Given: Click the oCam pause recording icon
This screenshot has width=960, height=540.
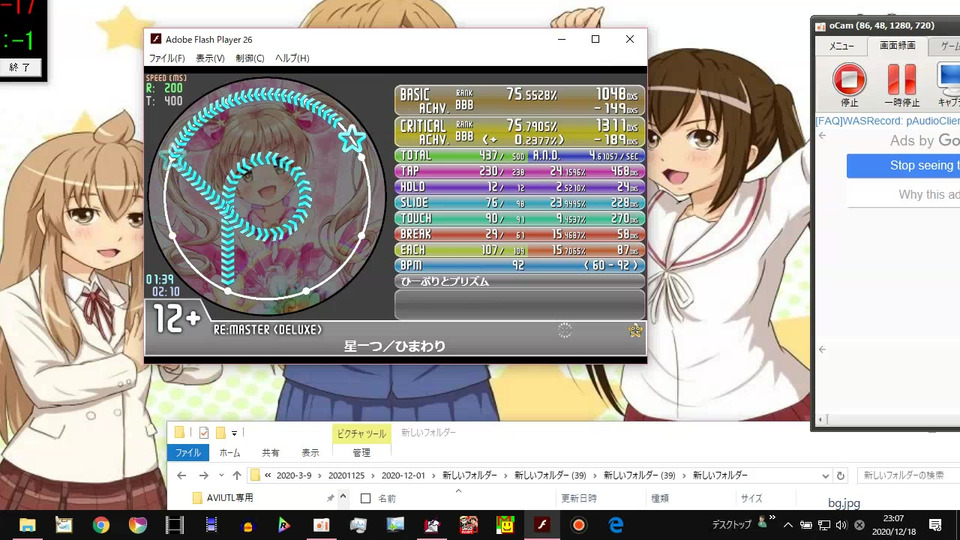Looking at the screenshot, I should [x=901, y=79].
